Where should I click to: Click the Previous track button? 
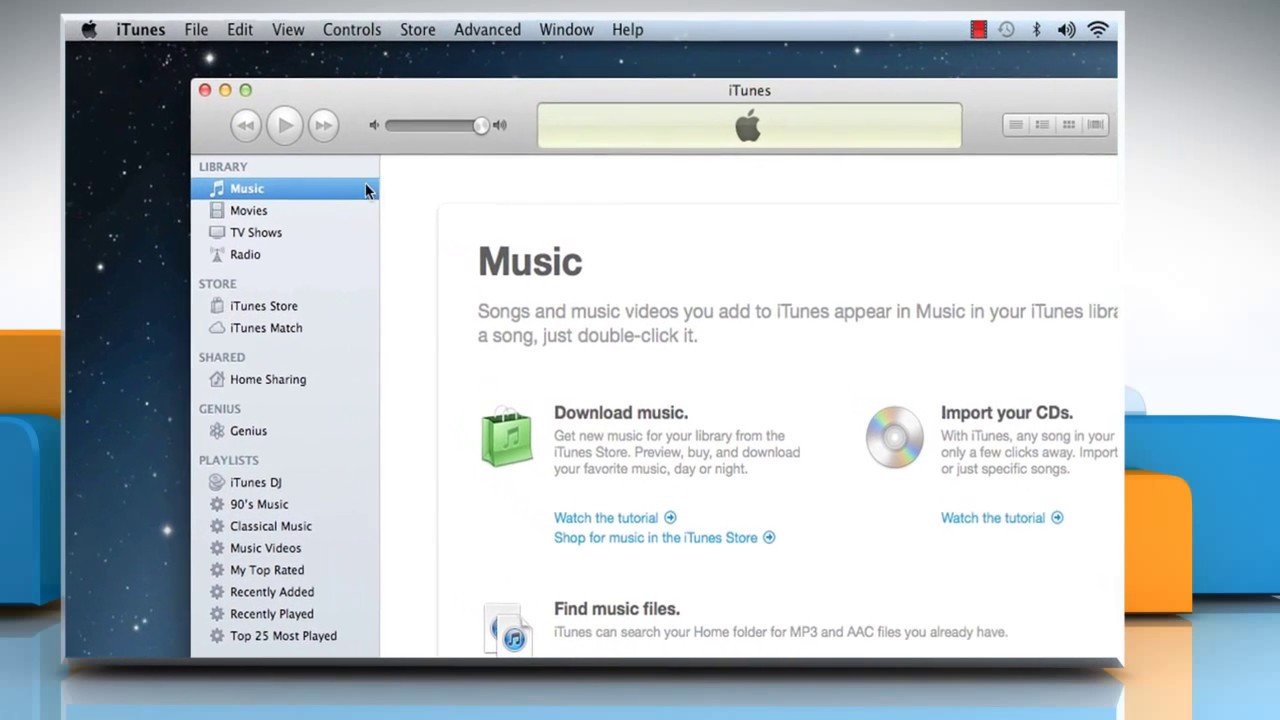[245, 125]
